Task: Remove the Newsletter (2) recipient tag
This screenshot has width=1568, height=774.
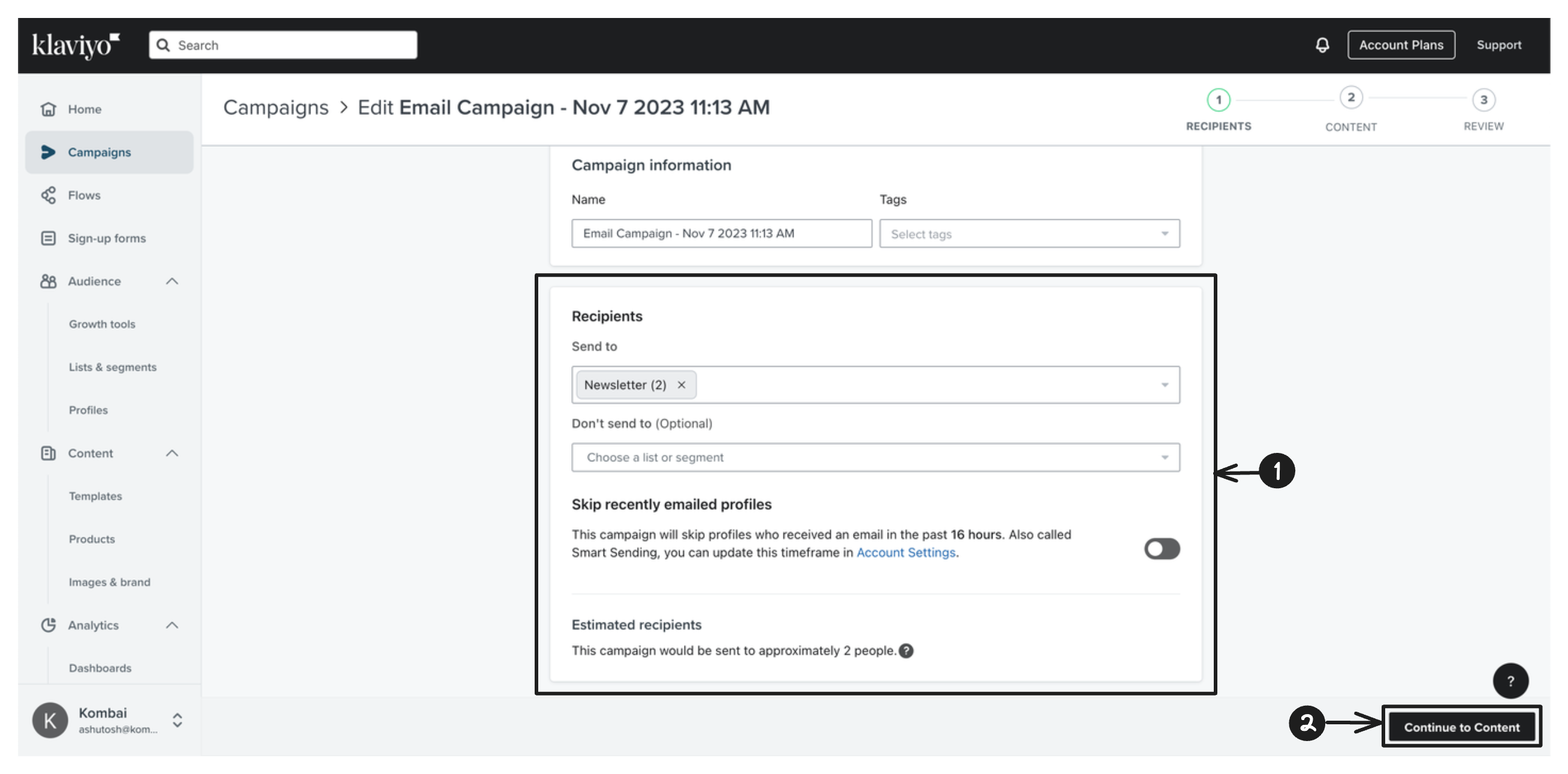Action: click(681, 385)
